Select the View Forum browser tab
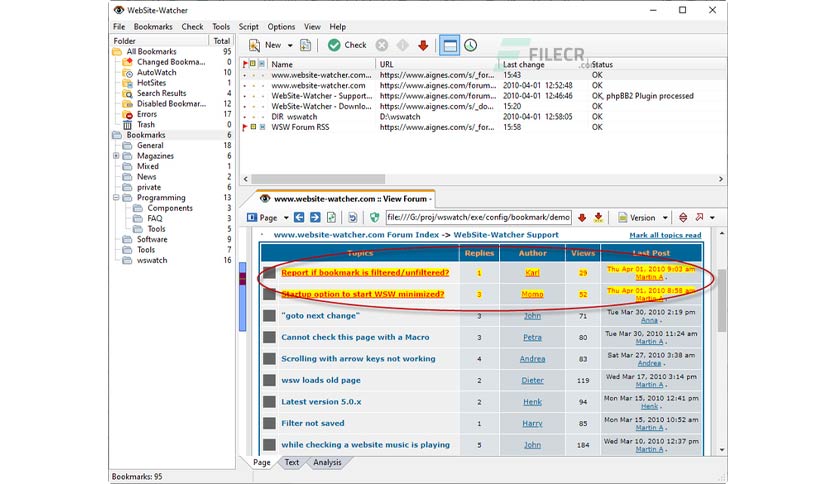This screenshot has width=836, height=484. [x=346, y=199]
